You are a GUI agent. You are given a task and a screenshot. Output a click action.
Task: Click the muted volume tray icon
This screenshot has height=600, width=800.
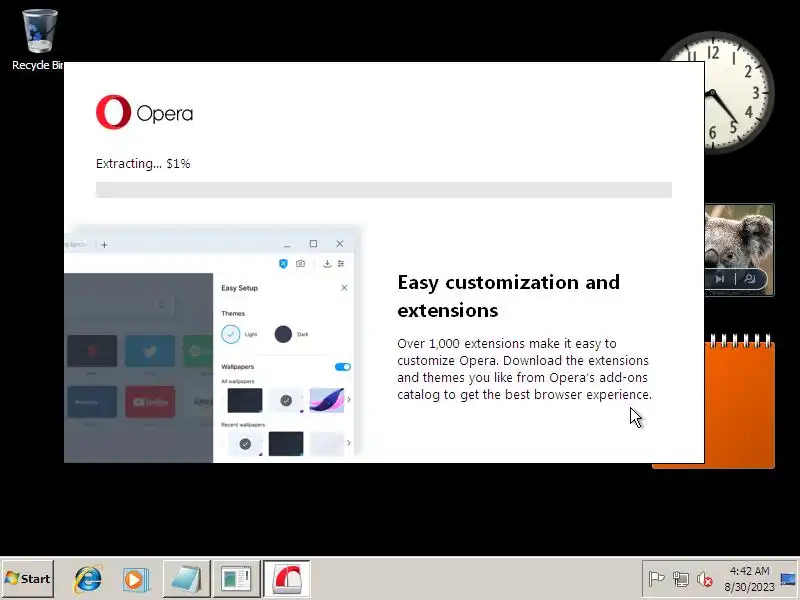pyautogui.click(x=705, y=579)
